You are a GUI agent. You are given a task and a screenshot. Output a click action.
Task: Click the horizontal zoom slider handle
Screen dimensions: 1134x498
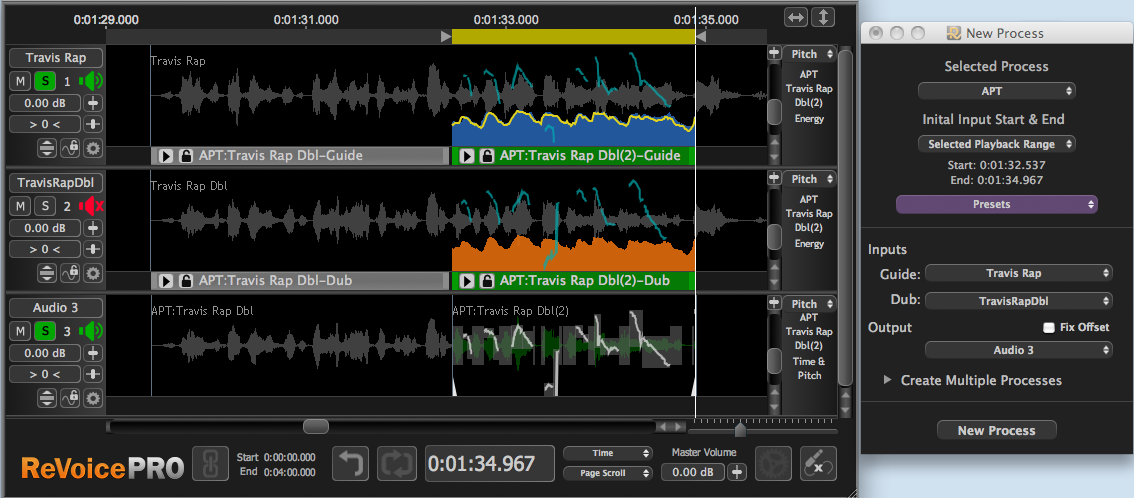[x=740, y=429]
